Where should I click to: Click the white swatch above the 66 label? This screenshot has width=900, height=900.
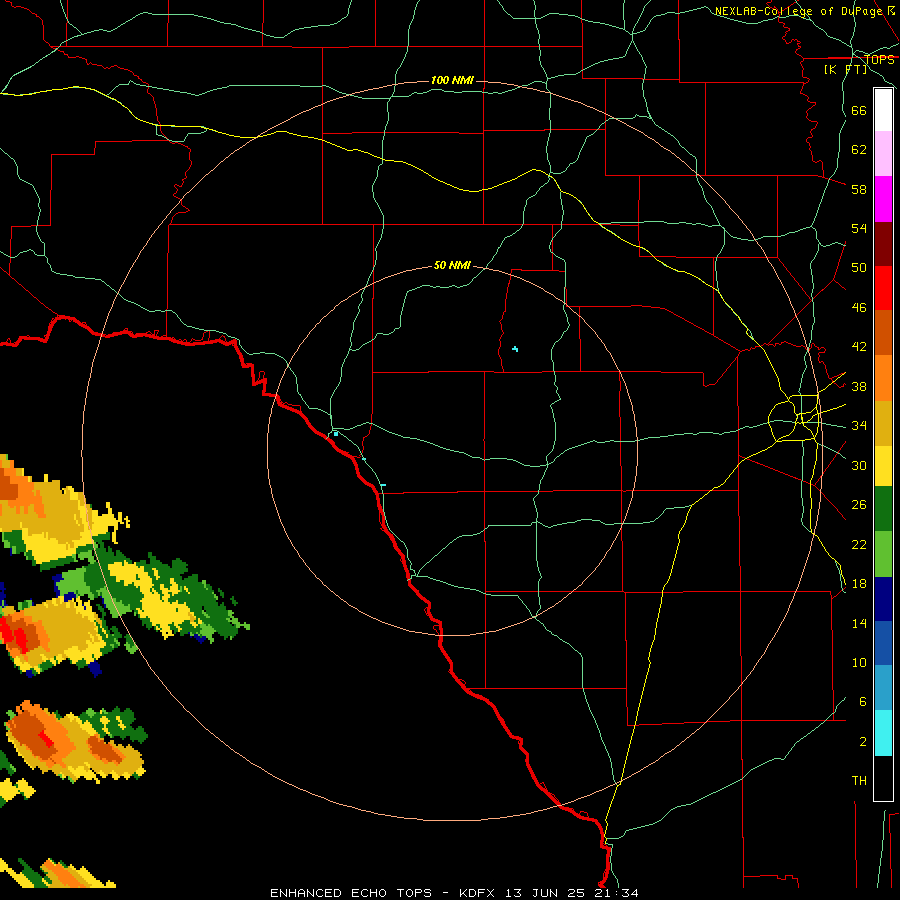click(883, 110)
